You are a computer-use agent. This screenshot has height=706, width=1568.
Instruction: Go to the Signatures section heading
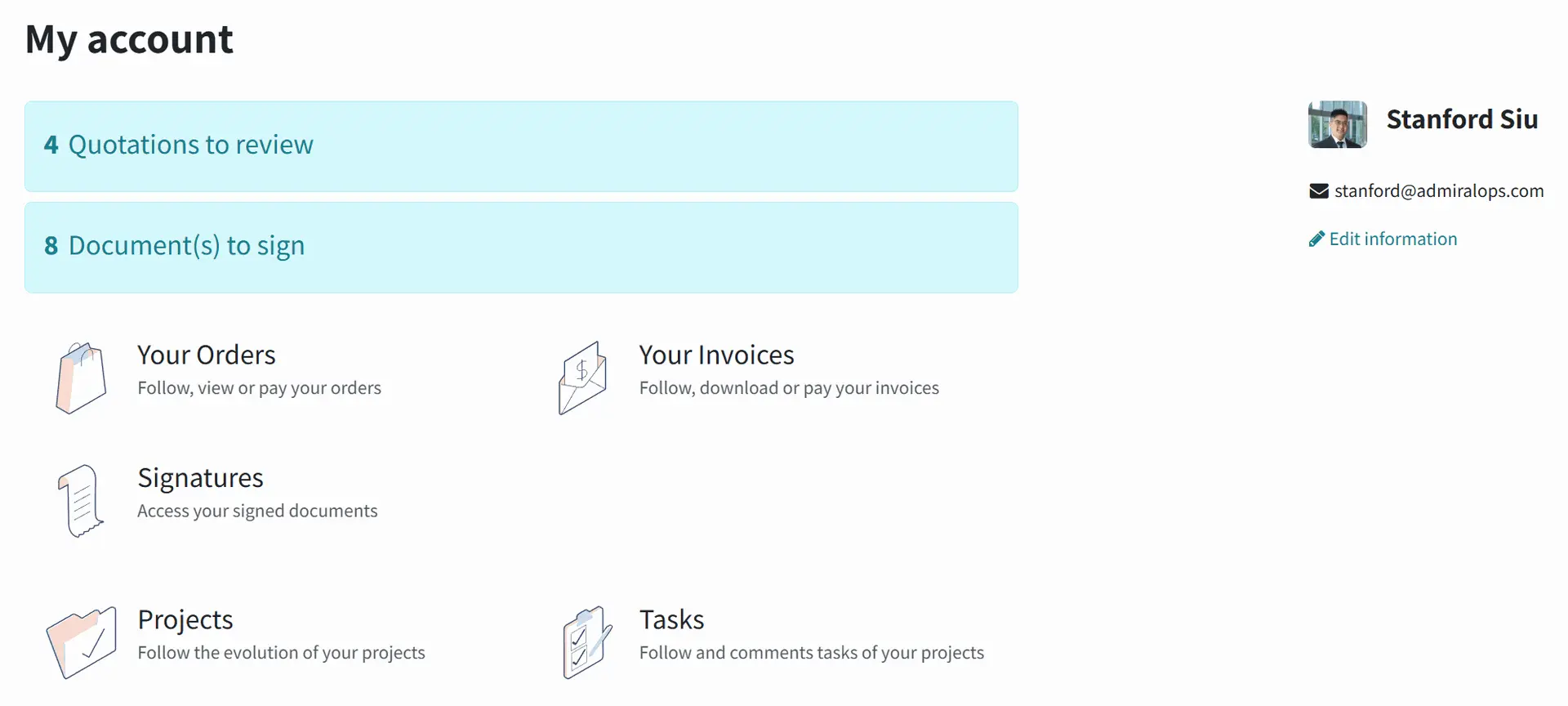coord(200,478)
